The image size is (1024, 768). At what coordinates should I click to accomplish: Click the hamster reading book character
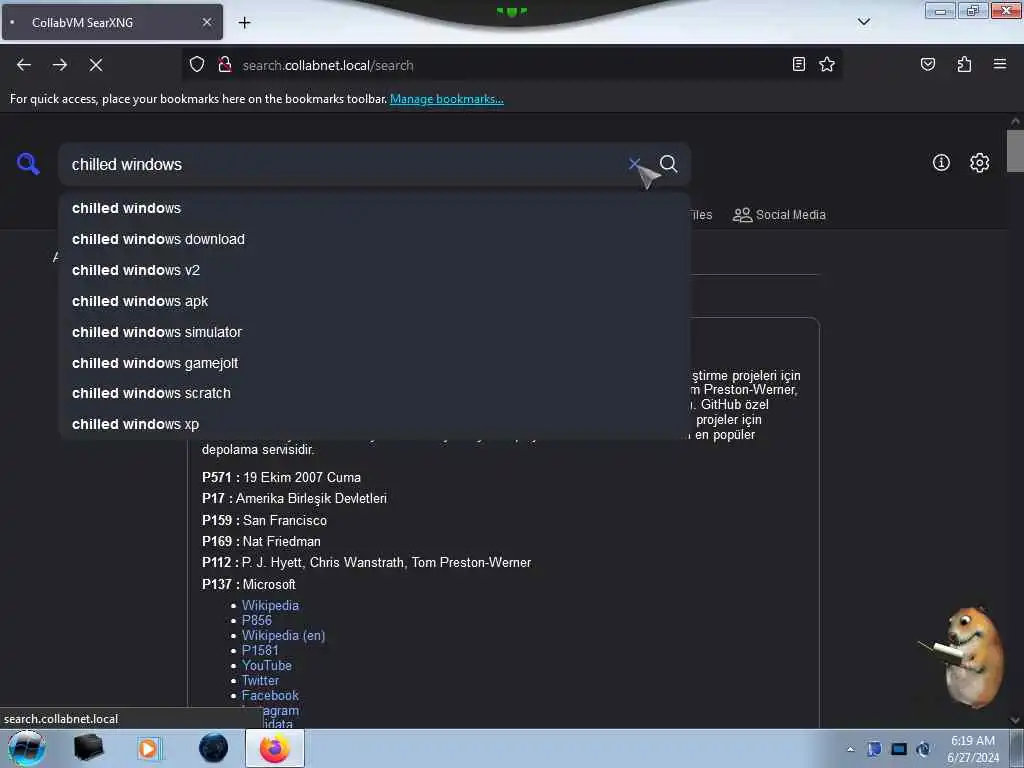point(965,656)
